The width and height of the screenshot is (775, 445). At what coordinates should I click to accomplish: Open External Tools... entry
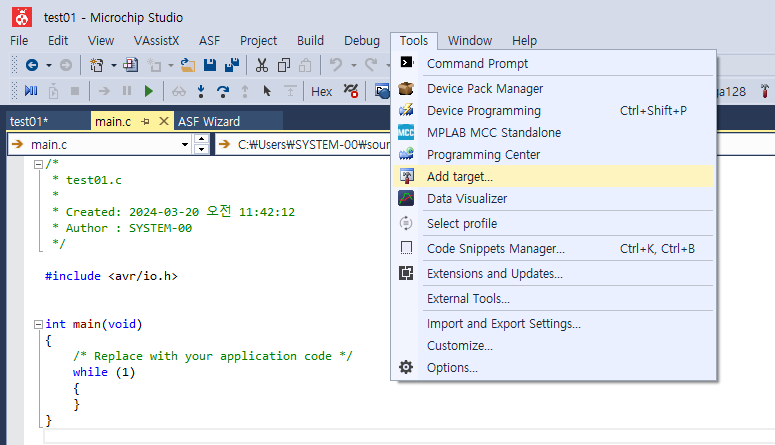tap(554, 299)
